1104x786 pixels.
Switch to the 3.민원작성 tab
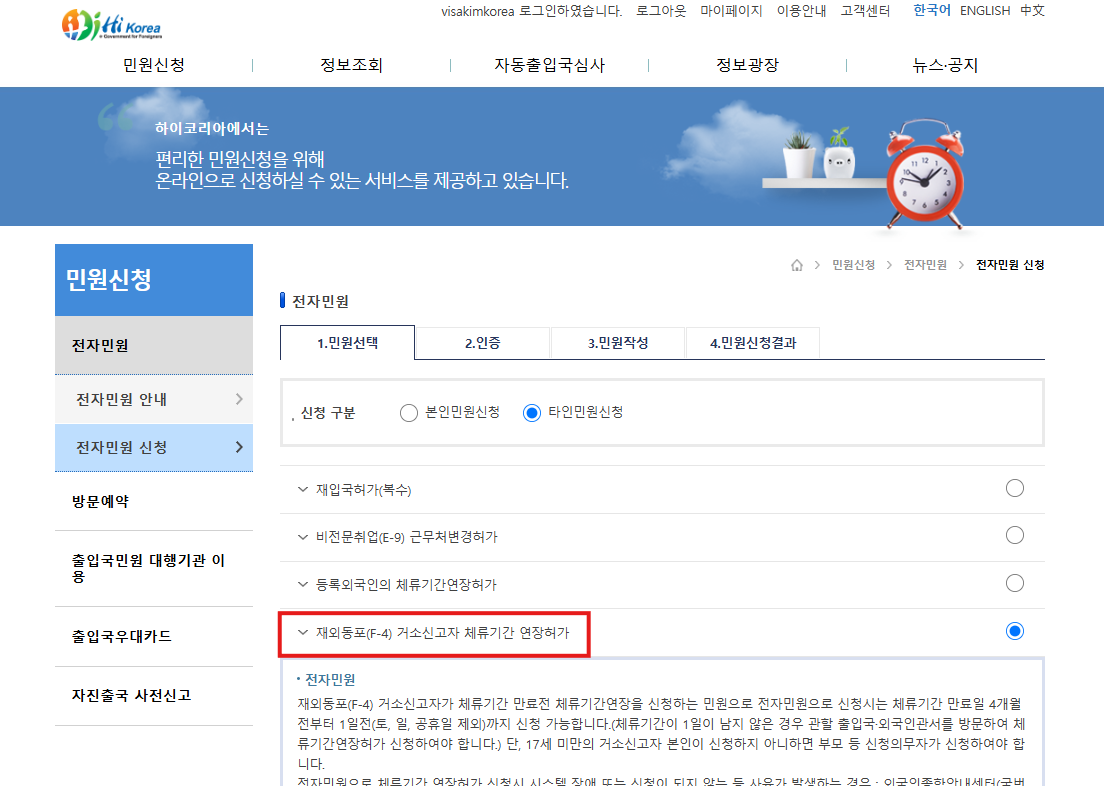pyautogui.click(x=618, y=344)
